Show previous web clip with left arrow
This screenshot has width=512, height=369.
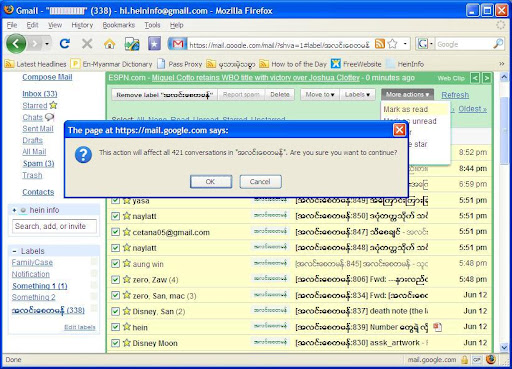(475, 78)
